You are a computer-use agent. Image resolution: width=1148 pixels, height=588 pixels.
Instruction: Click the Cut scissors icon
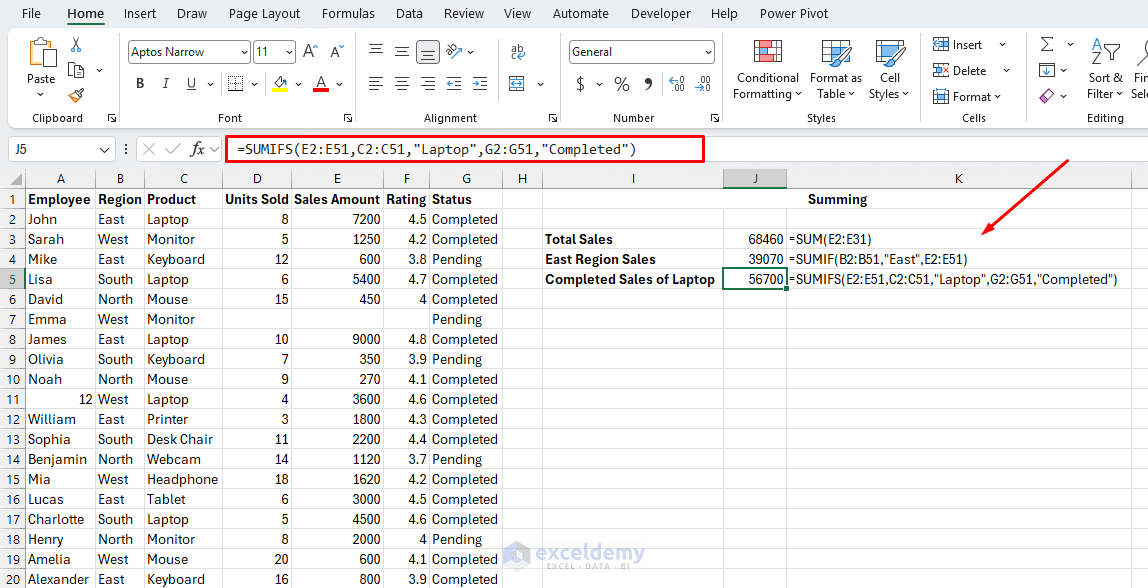click(x=75, y=45)
